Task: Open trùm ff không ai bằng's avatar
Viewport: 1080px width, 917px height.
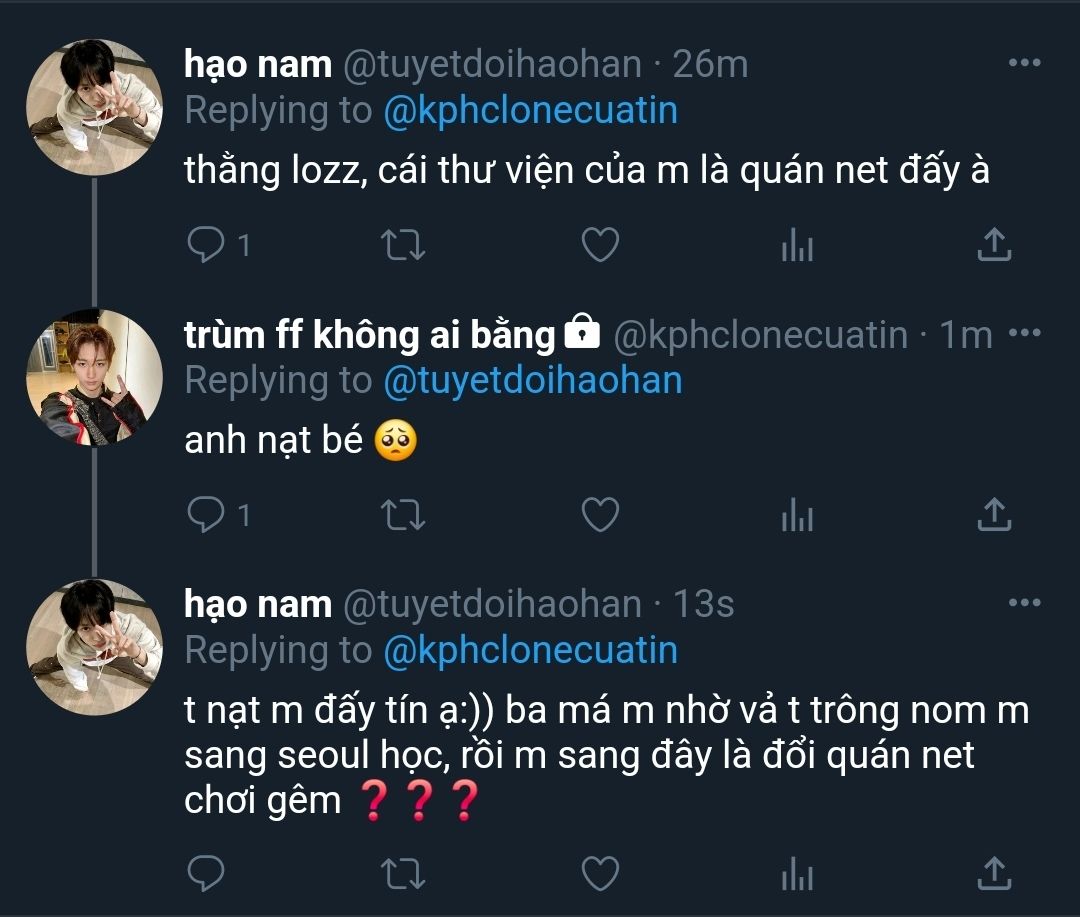Action: tap(94, 378)
